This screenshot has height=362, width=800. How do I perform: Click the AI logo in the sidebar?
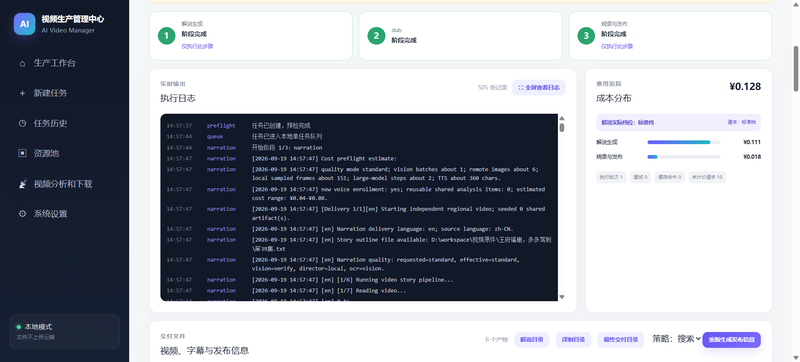pos(24,24)
